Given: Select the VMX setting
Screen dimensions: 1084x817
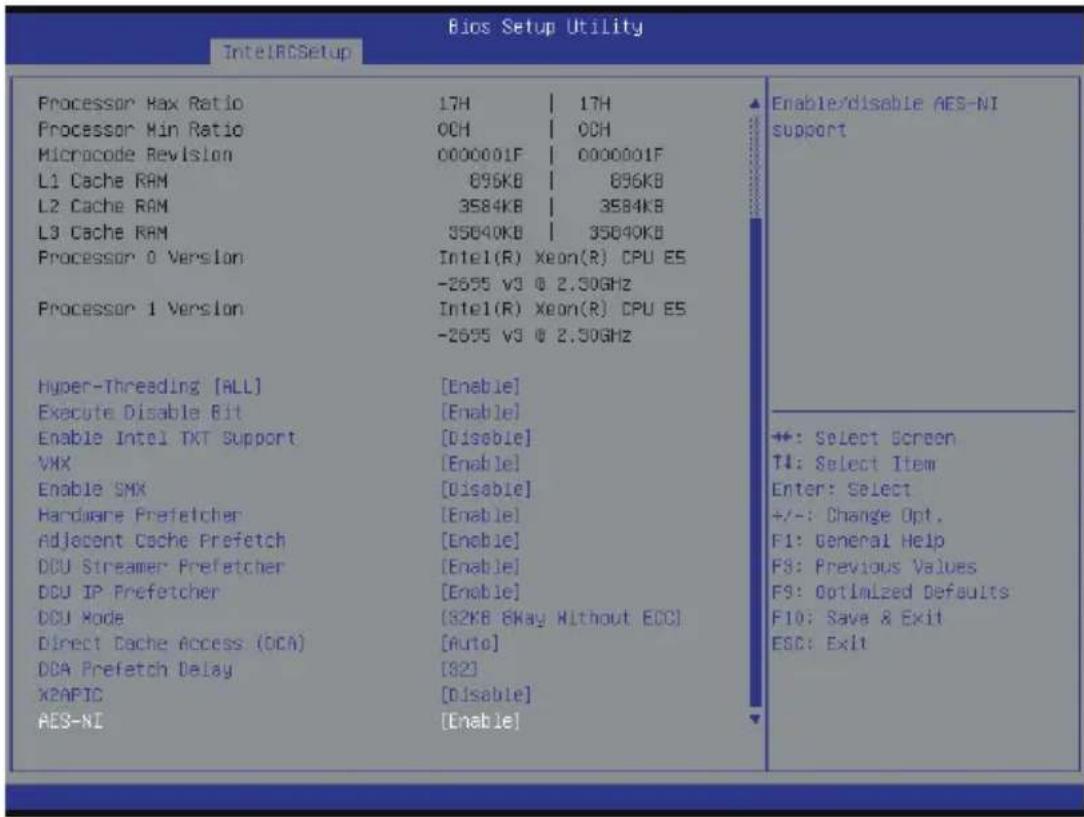Looking at the screenshot, I should click(x=54, y=464).
